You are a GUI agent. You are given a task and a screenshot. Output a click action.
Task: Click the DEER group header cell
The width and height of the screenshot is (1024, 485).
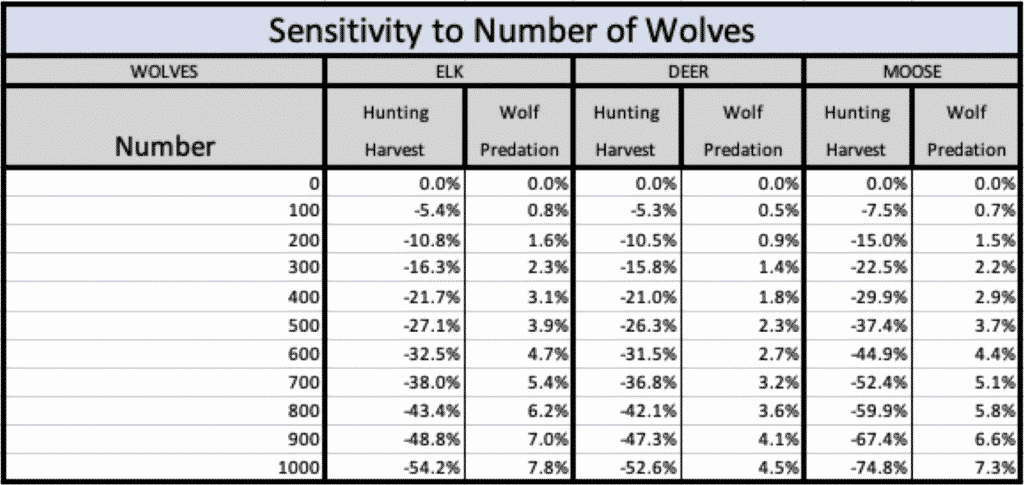(689, 72)
